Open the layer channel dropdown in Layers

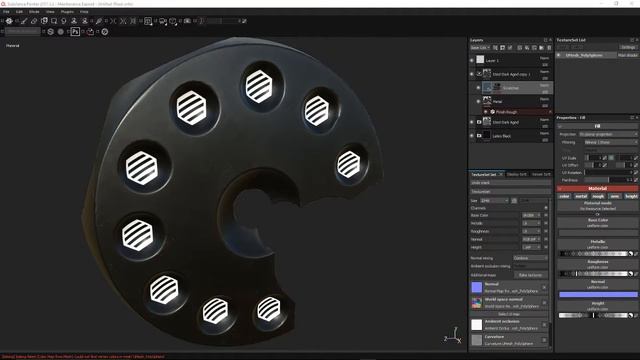tap(480, 48)
